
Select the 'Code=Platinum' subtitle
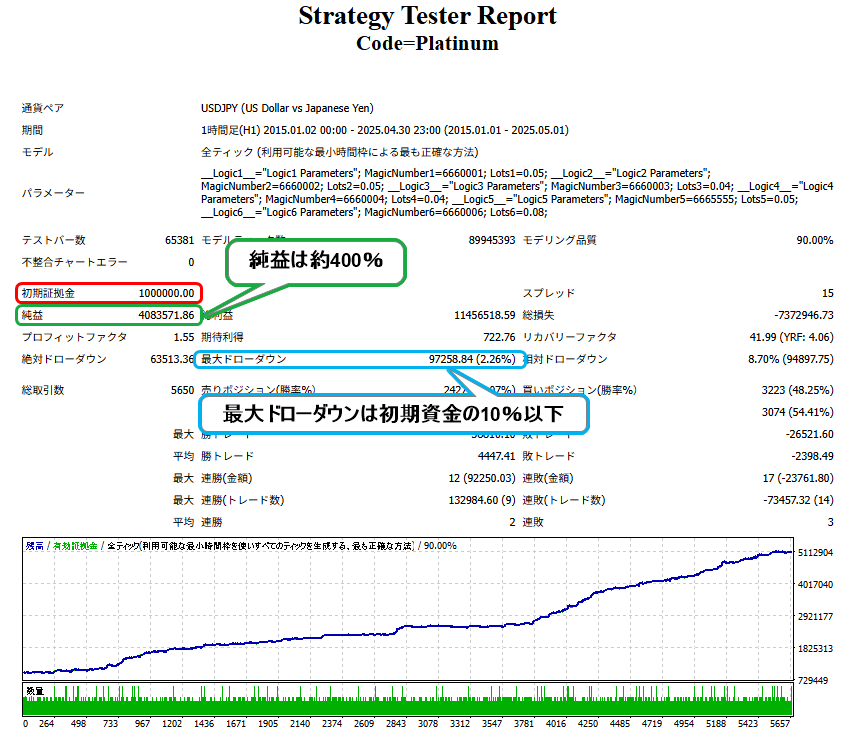[x=427, y=43]
